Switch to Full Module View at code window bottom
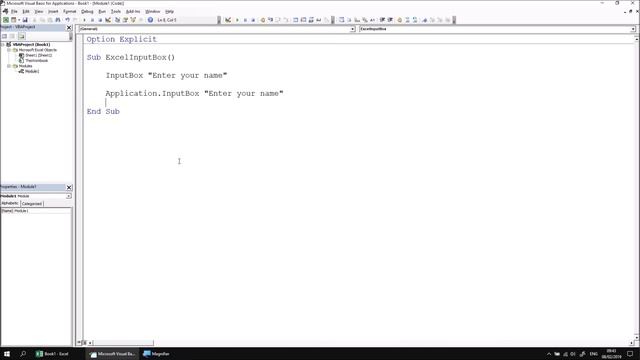 pyautogui.click(x=84, y=343)
